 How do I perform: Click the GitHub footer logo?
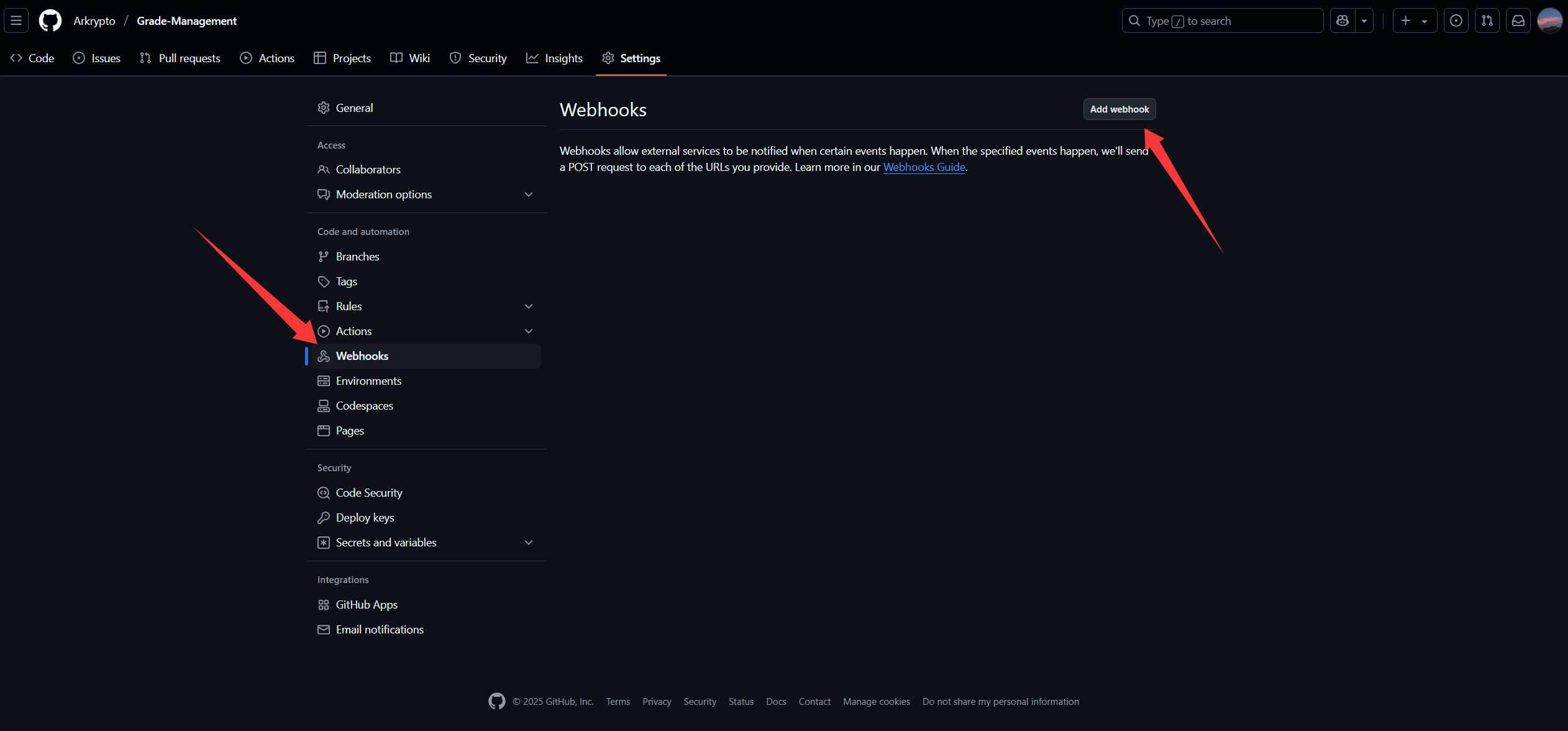pyautogui.click(x=496, y=701)
